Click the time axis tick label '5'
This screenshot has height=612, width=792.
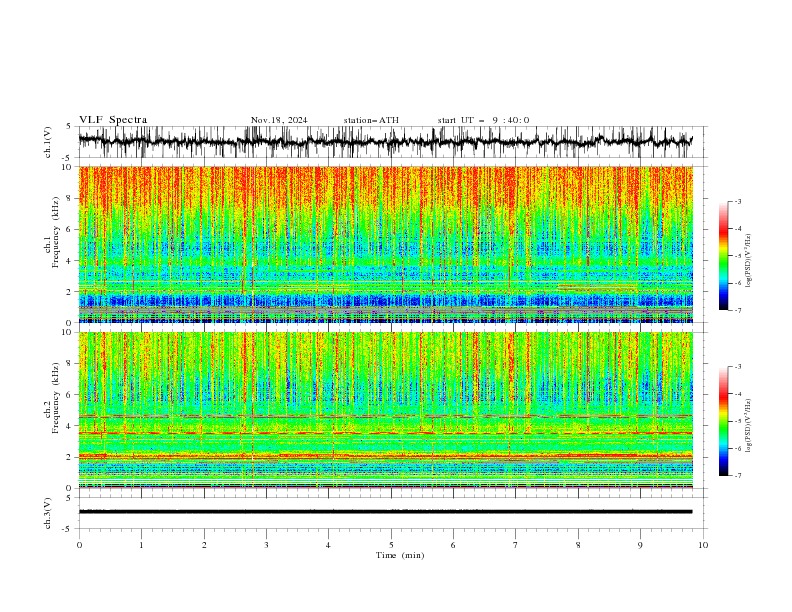point(391,545)
